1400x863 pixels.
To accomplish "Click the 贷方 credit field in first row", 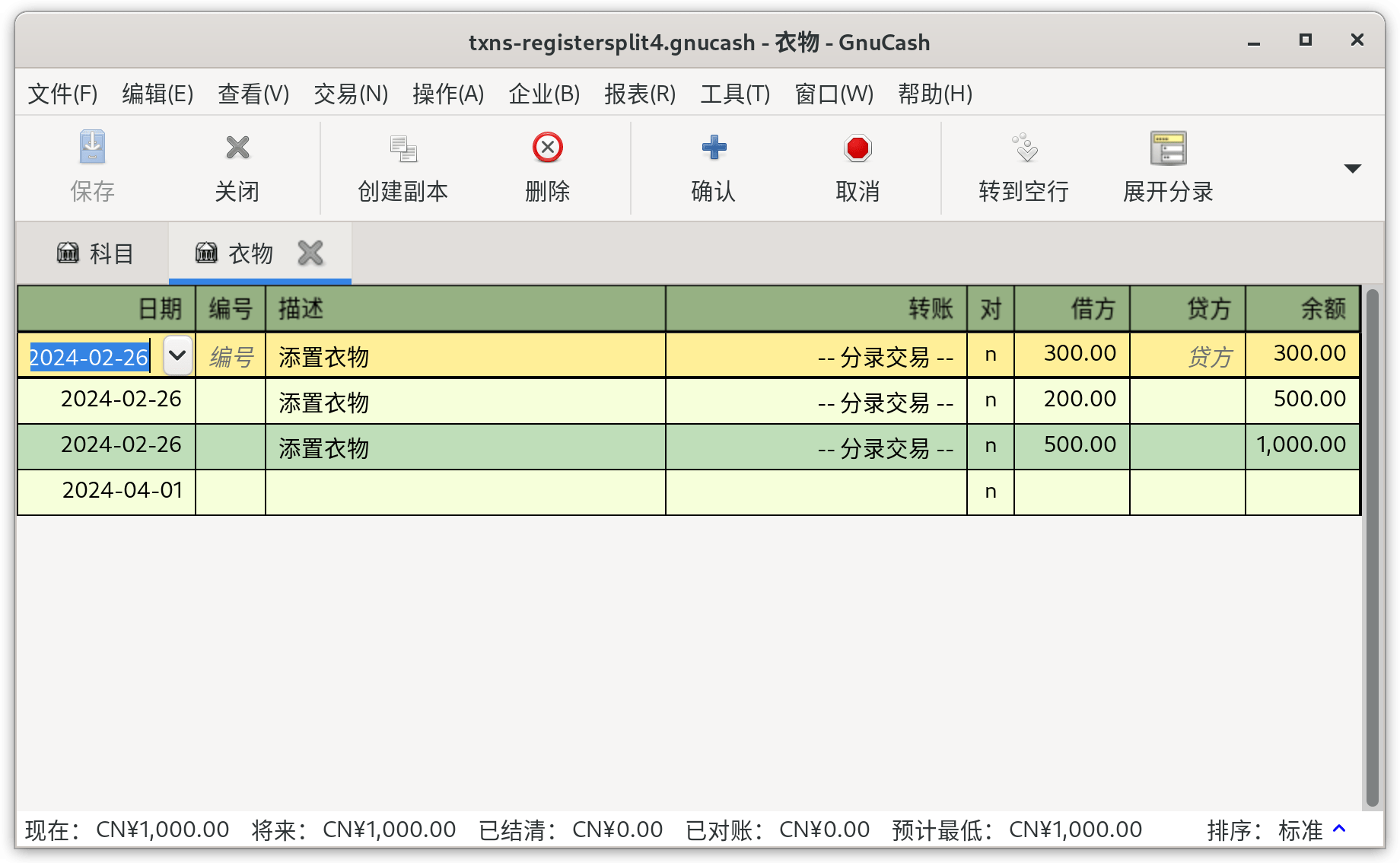I will click(1187, 355).
